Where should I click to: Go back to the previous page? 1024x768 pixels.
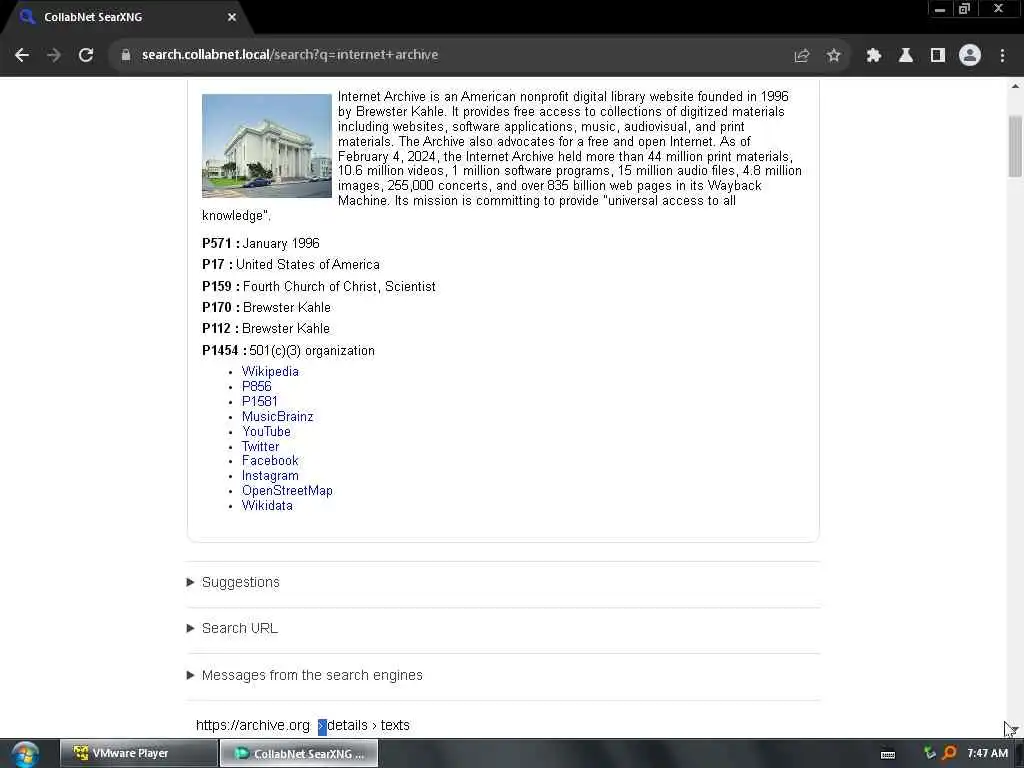coord(22,55)
